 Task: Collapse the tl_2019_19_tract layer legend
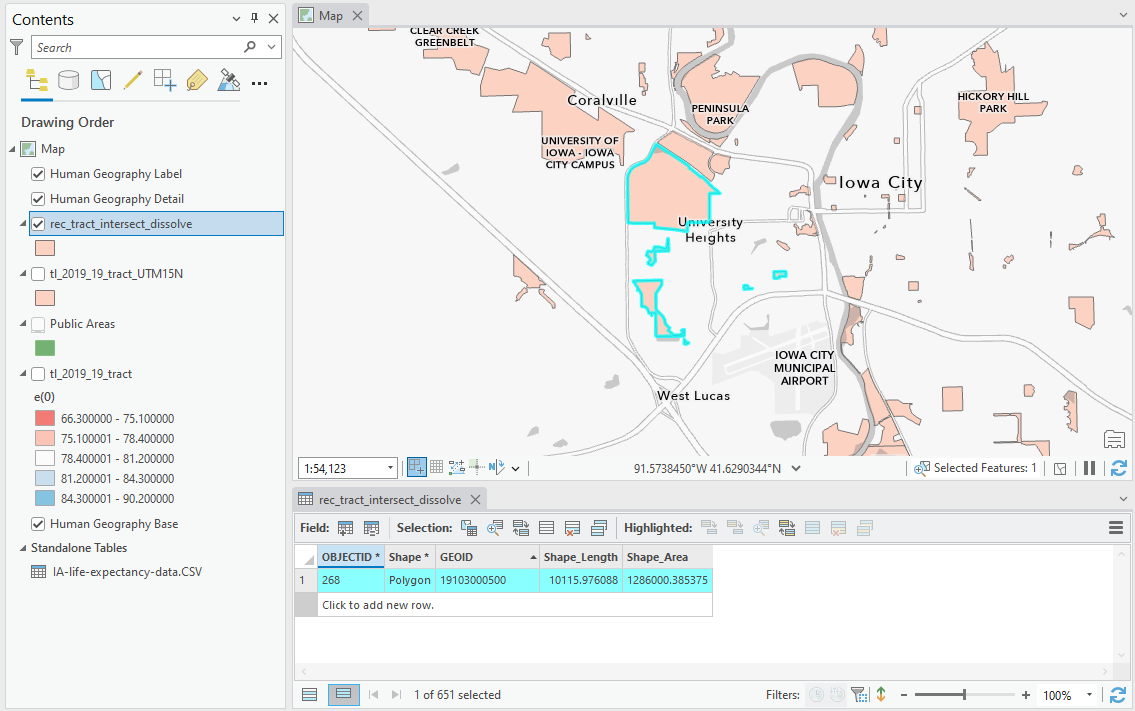pyautogui.click(x=23, y=374)
